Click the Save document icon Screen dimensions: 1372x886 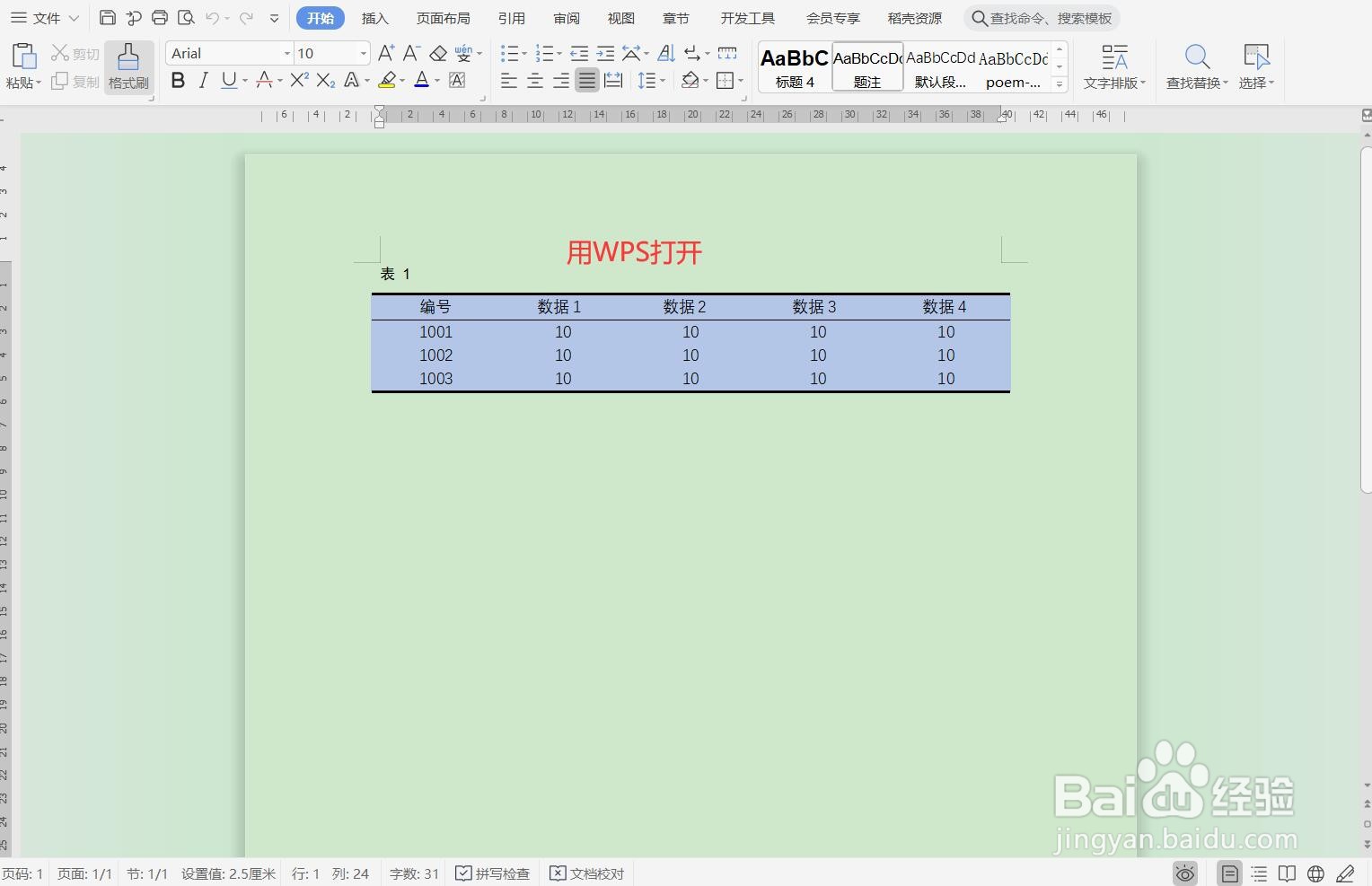[x=108, y=18]
